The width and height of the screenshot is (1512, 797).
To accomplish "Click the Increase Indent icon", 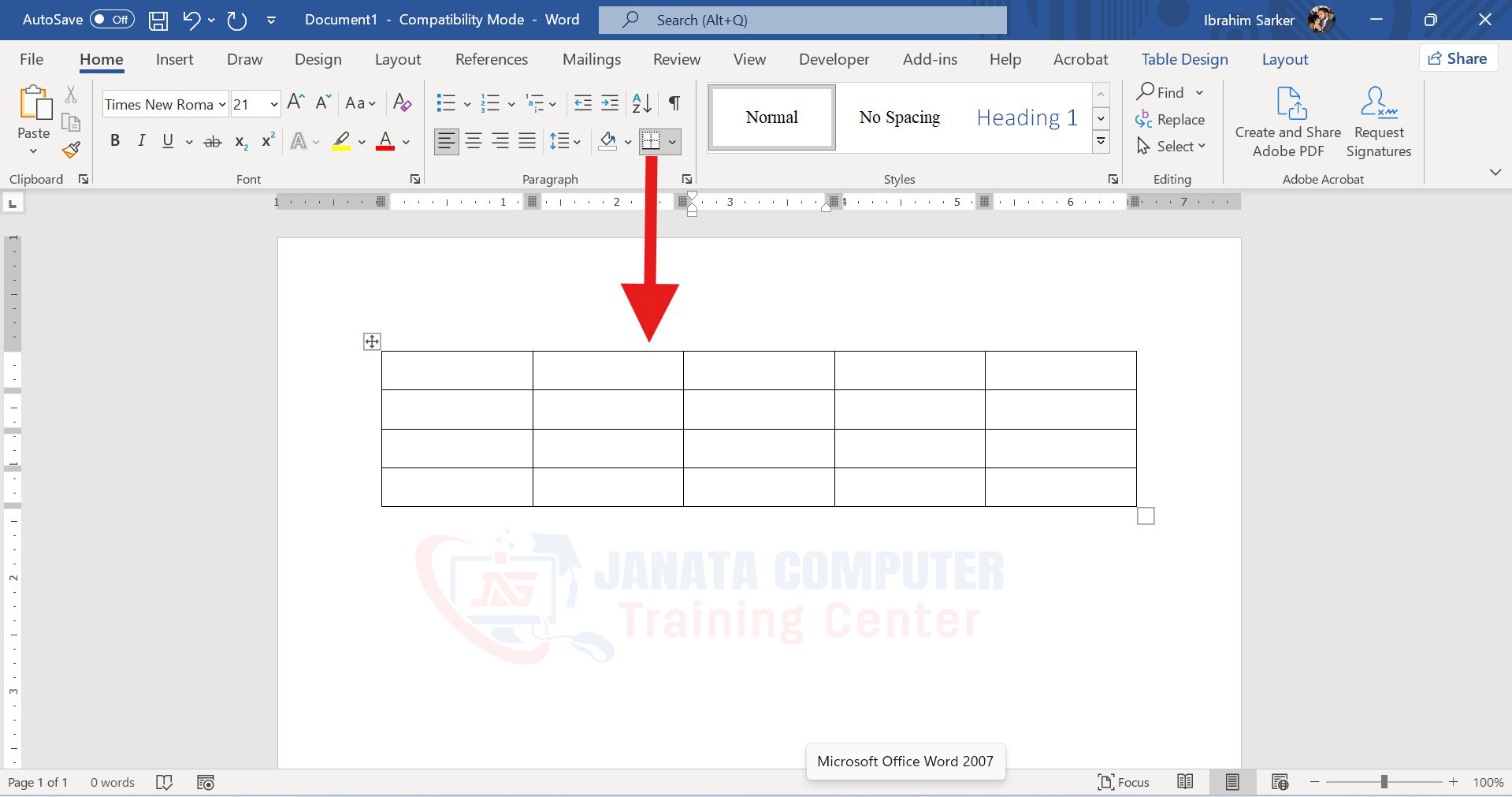I will click(610, 103).
